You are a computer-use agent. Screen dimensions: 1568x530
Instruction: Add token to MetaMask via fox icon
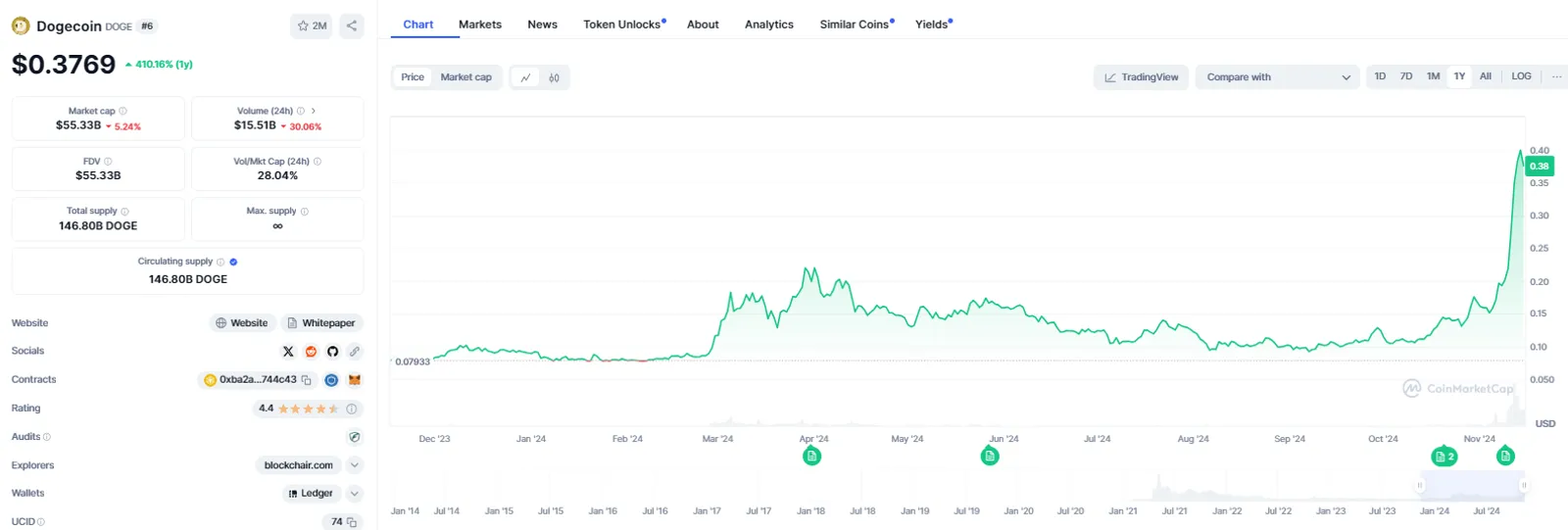click(355, 380)
